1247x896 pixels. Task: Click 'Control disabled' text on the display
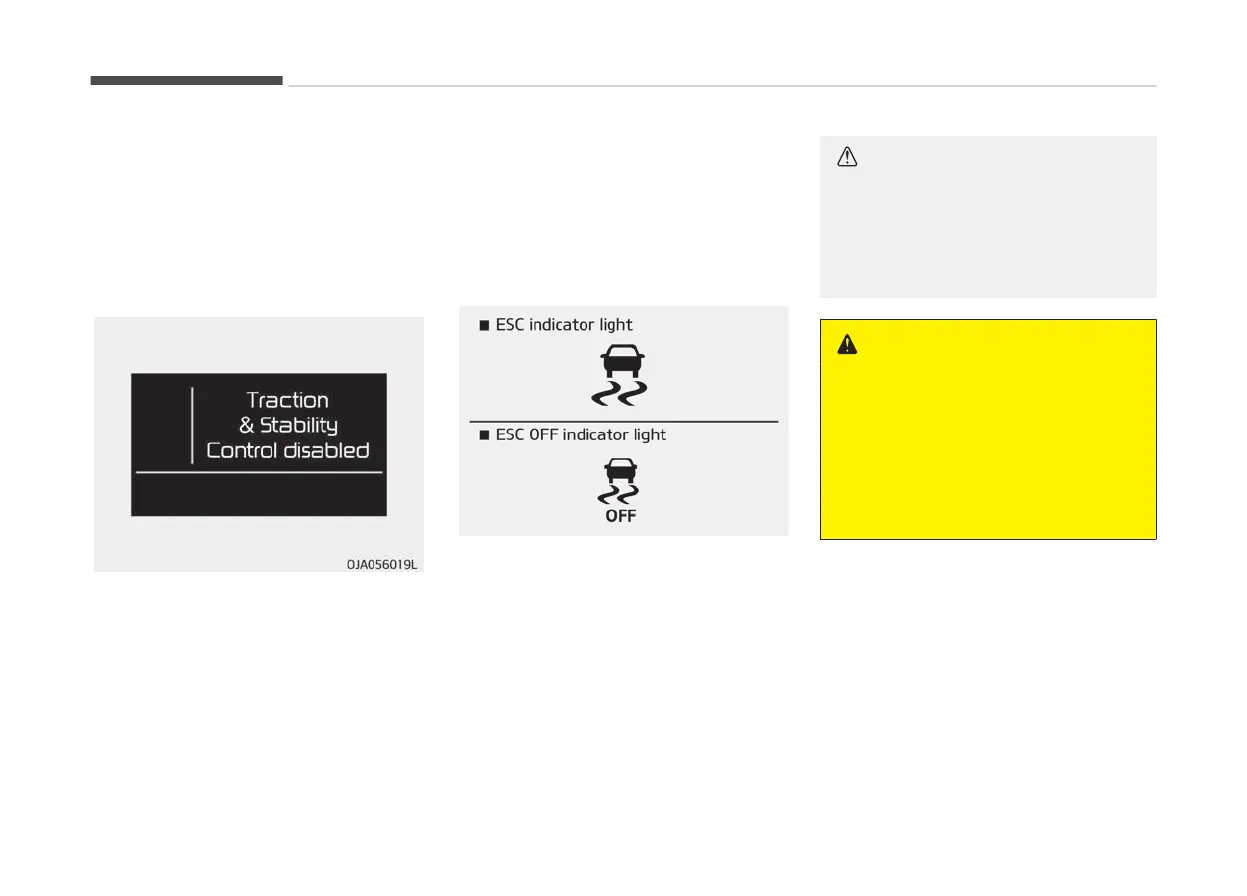coord(288,450)
